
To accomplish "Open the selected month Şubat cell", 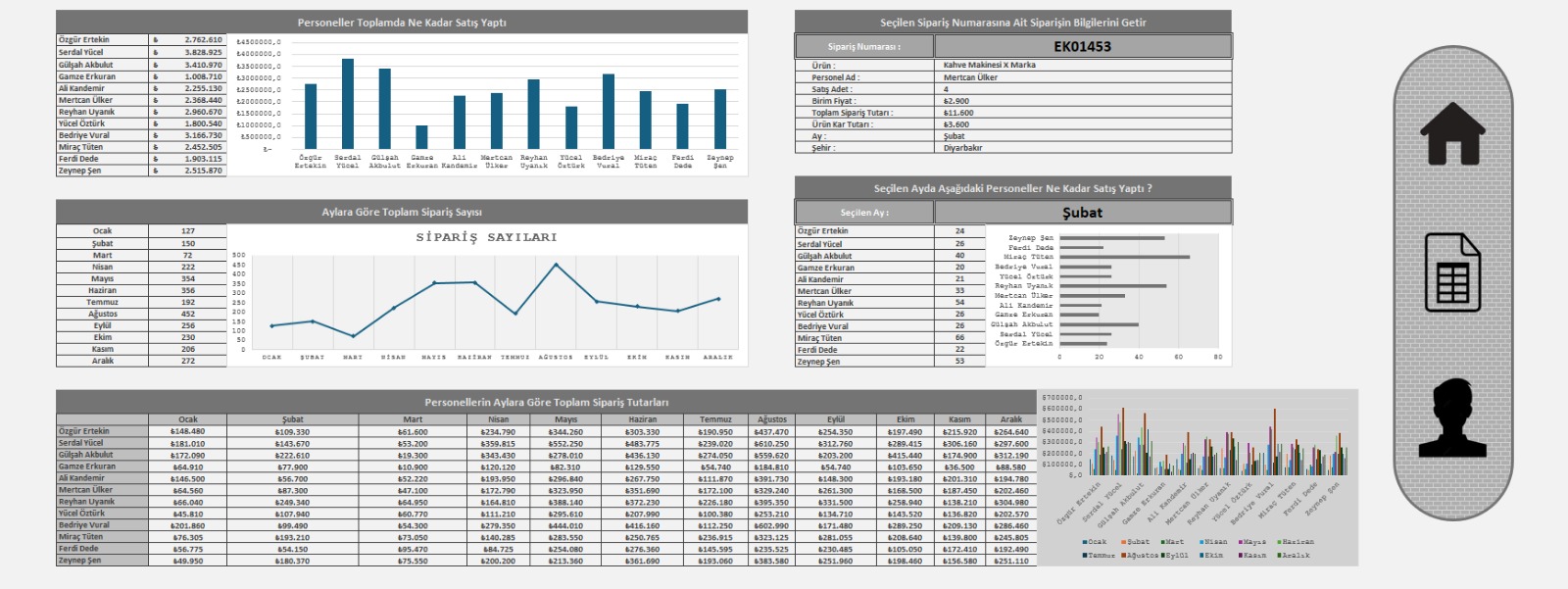I will [1082, 213].
